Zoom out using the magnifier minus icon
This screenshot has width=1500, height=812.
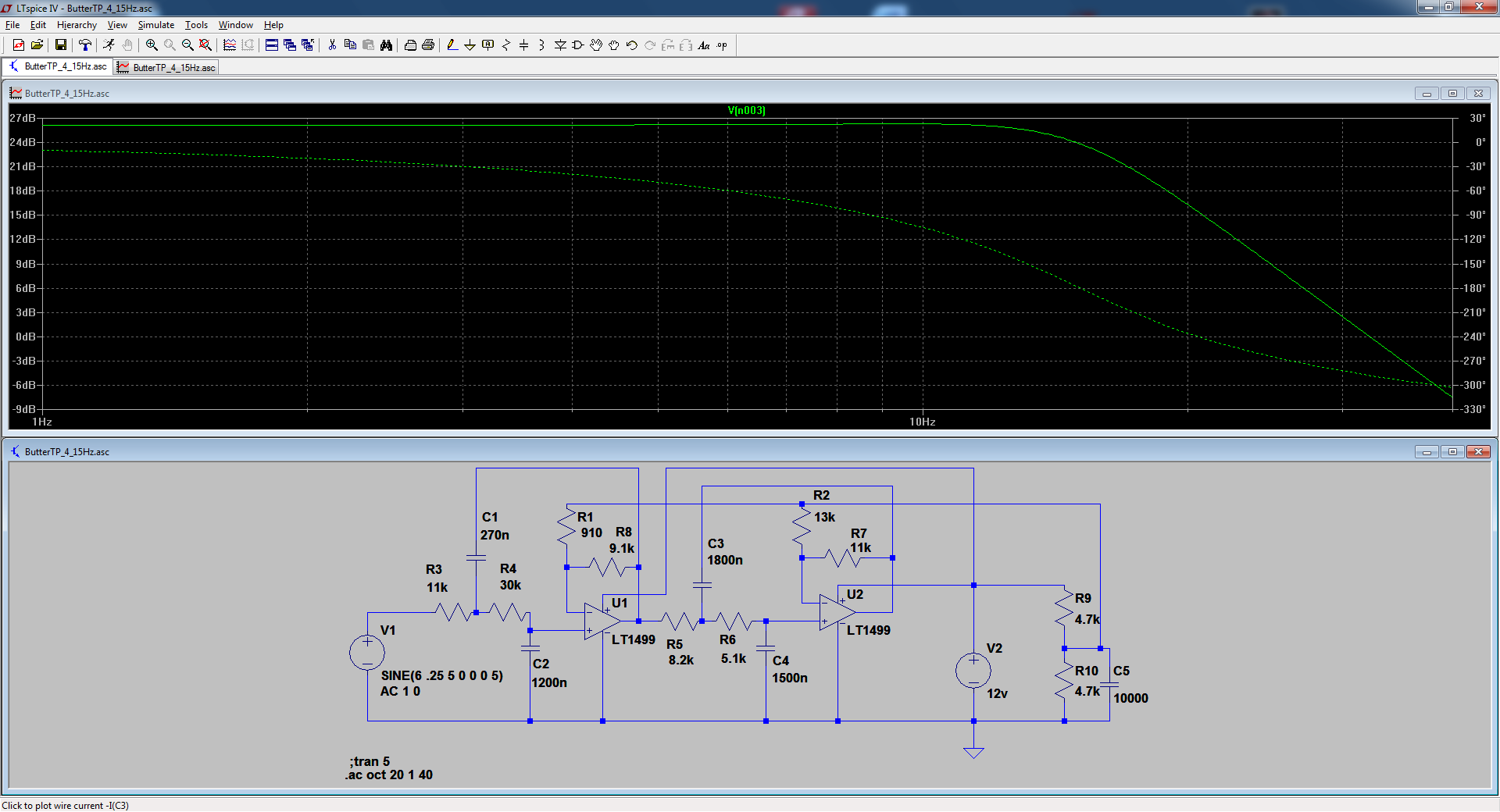pyautogui.click(x=187, y=45)
